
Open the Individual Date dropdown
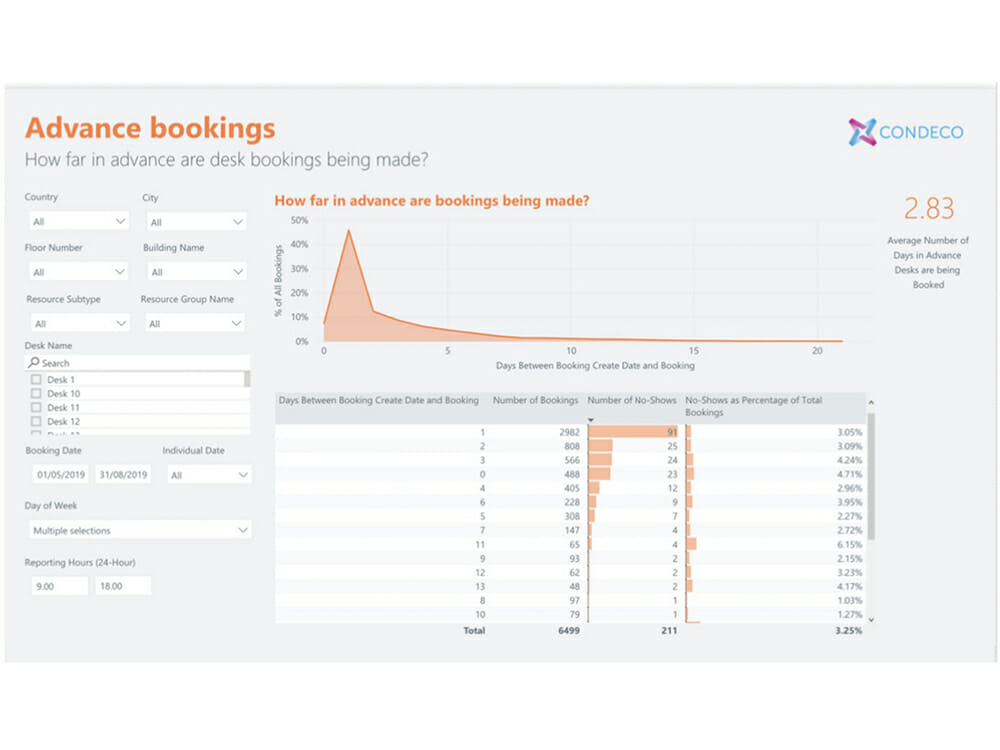207,475
